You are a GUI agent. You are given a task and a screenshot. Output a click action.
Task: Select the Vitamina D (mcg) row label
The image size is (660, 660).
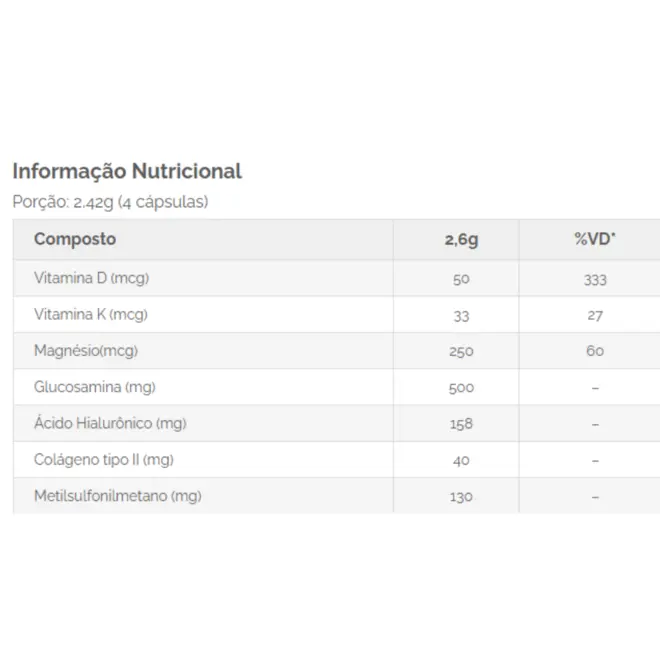(92, 278)
